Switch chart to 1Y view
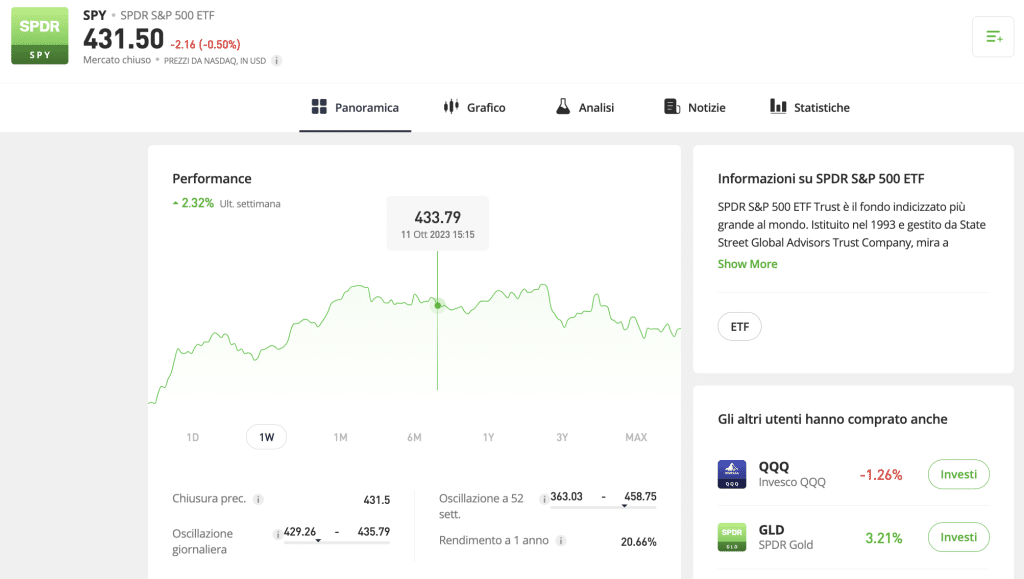The width and height of the screenshot is (1024, 579). (487, 437)
